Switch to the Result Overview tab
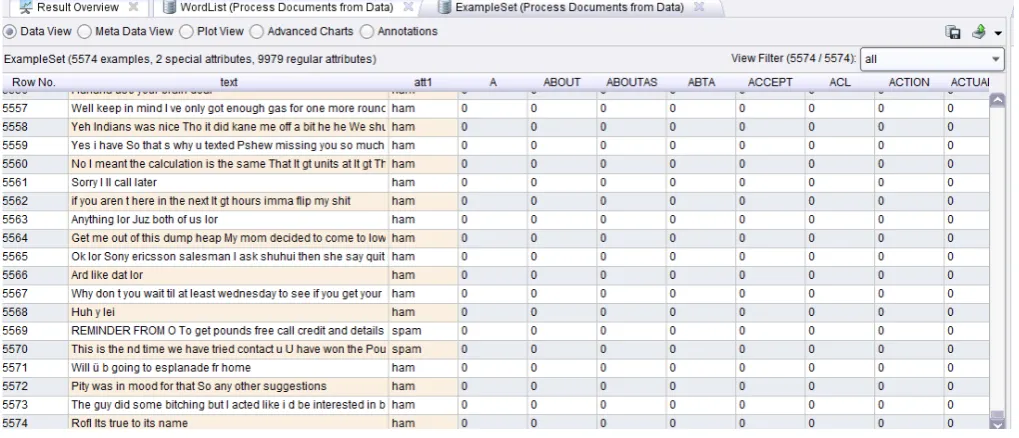 77,7
